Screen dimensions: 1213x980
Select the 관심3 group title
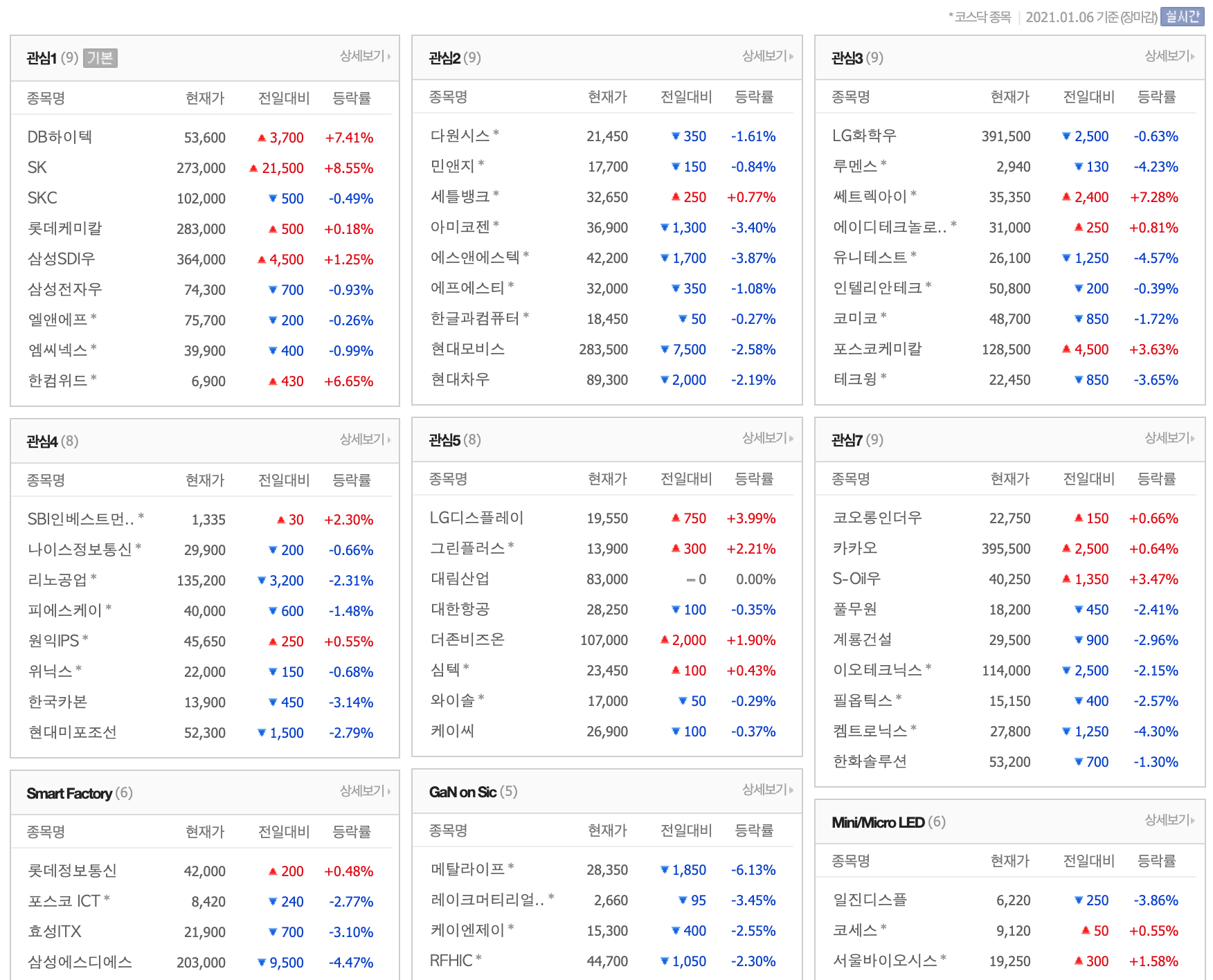point(847,58)
